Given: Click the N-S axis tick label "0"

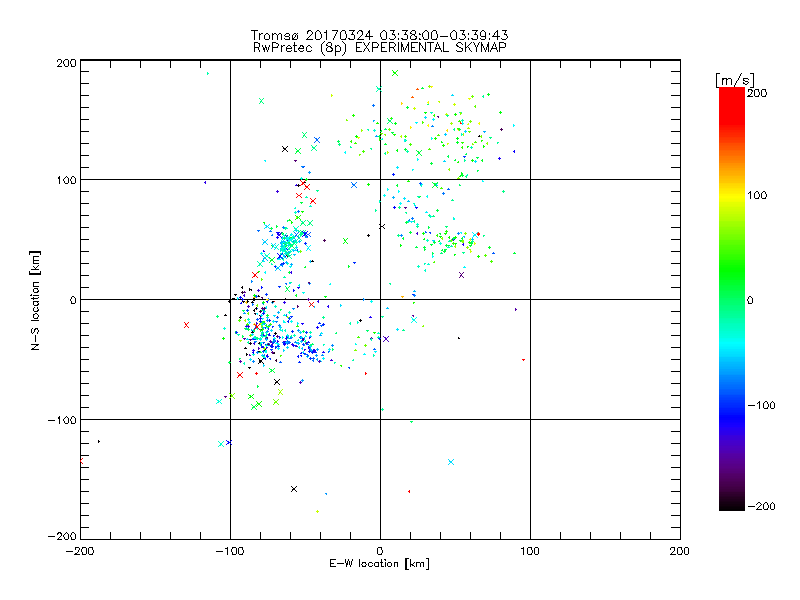Looking at the screenshot, I should [x=72, y=300].
